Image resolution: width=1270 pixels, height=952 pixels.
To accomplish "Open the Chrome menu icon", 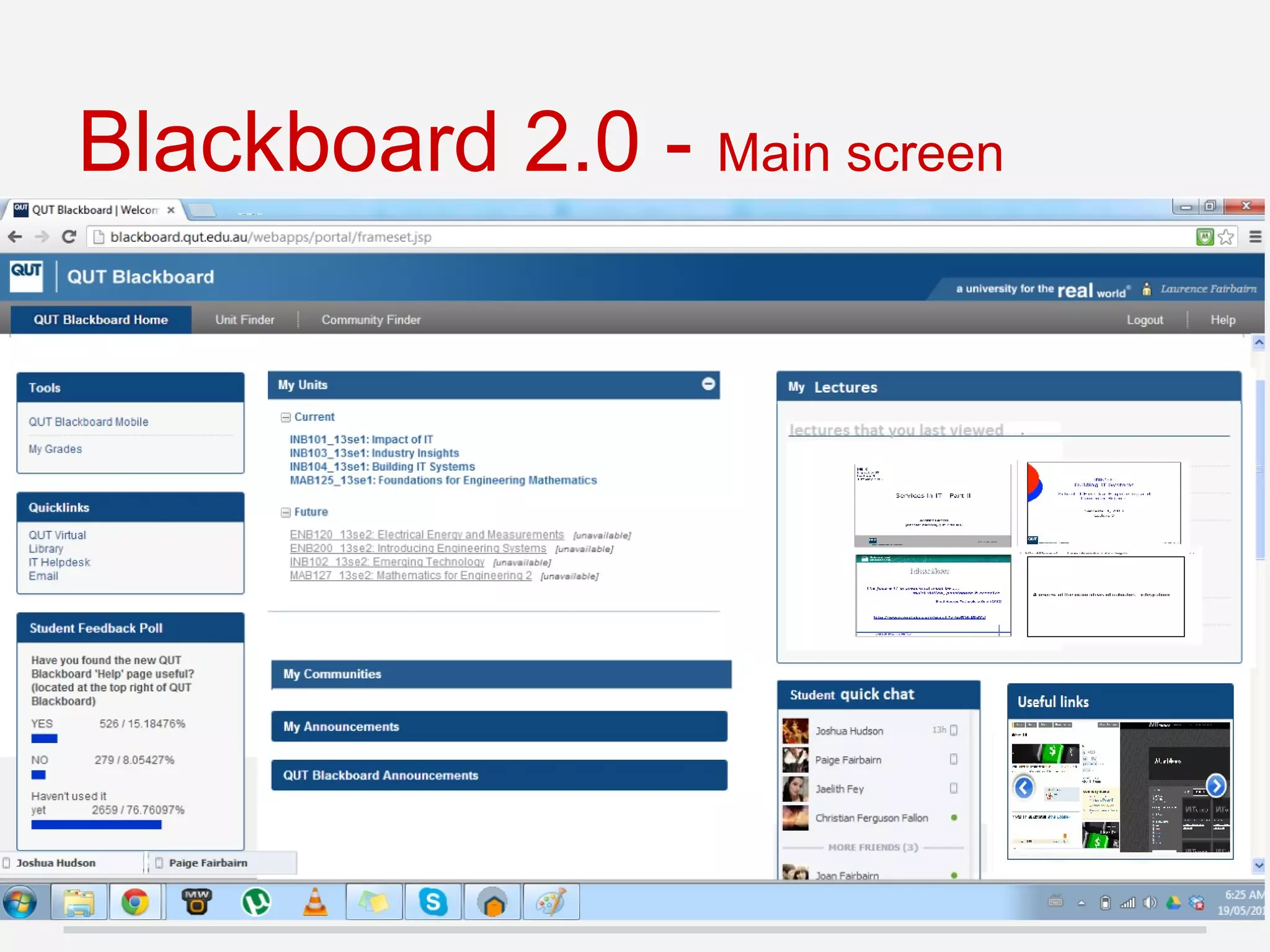I will tap(1255, 237).
